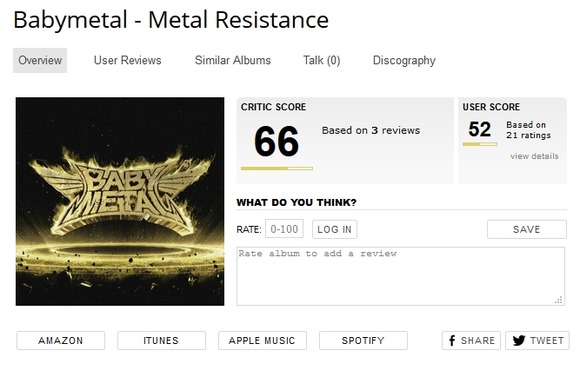Screen dimensions: 580x377
Task: Click the critic score 66 bar
Action: point(277,168)
